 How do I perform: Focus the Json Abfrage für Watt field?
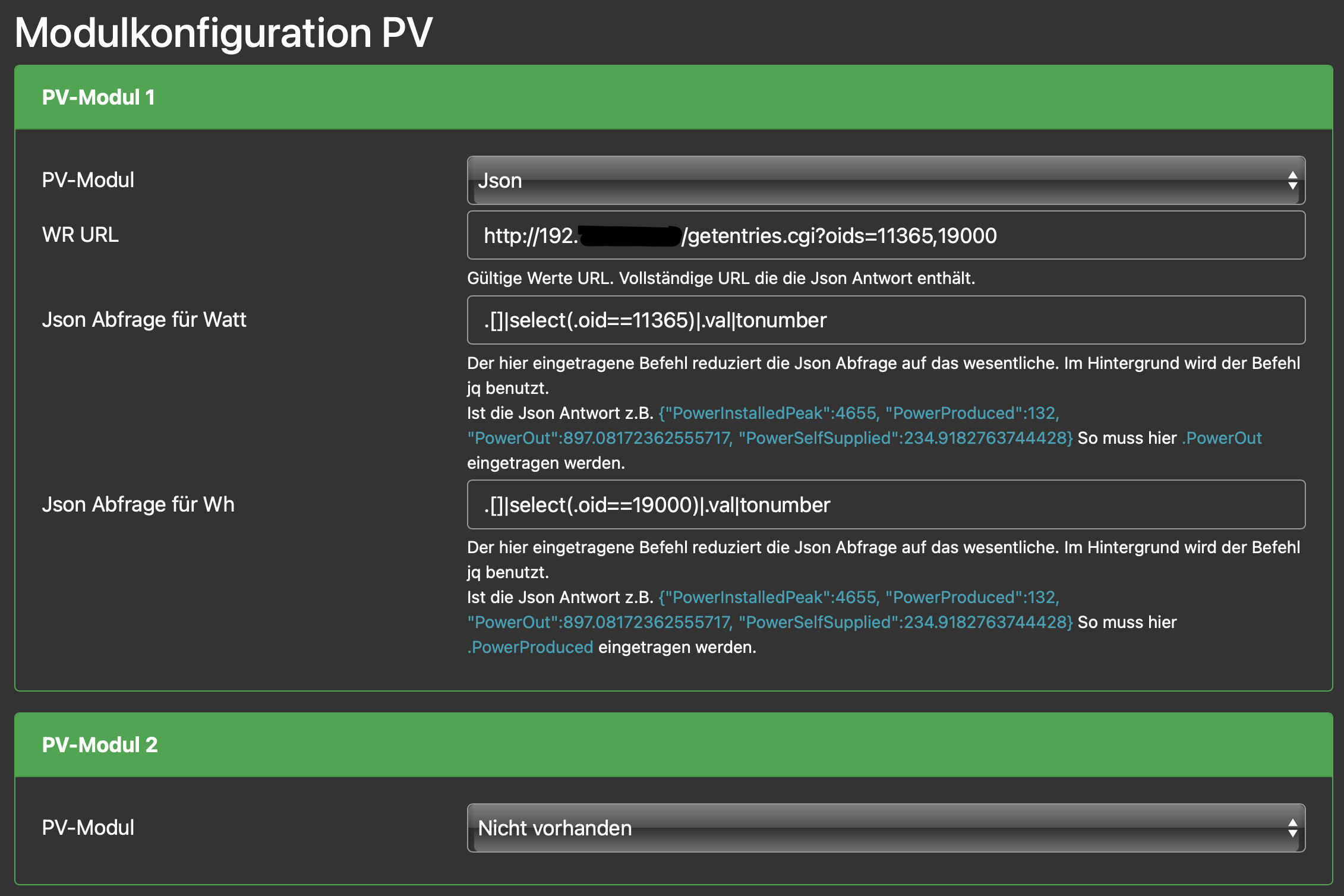pos(885,320)
